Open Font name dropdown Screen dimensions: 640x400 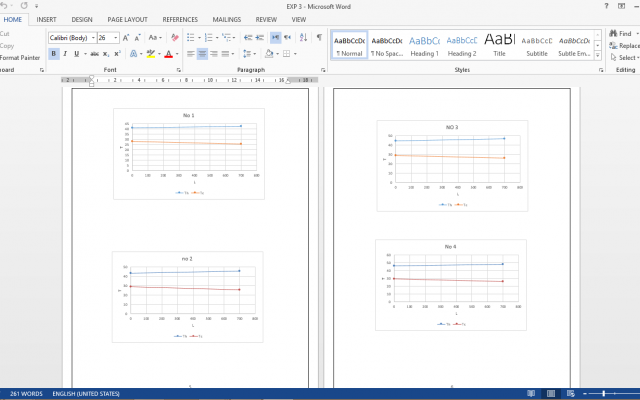coord(93,38)
